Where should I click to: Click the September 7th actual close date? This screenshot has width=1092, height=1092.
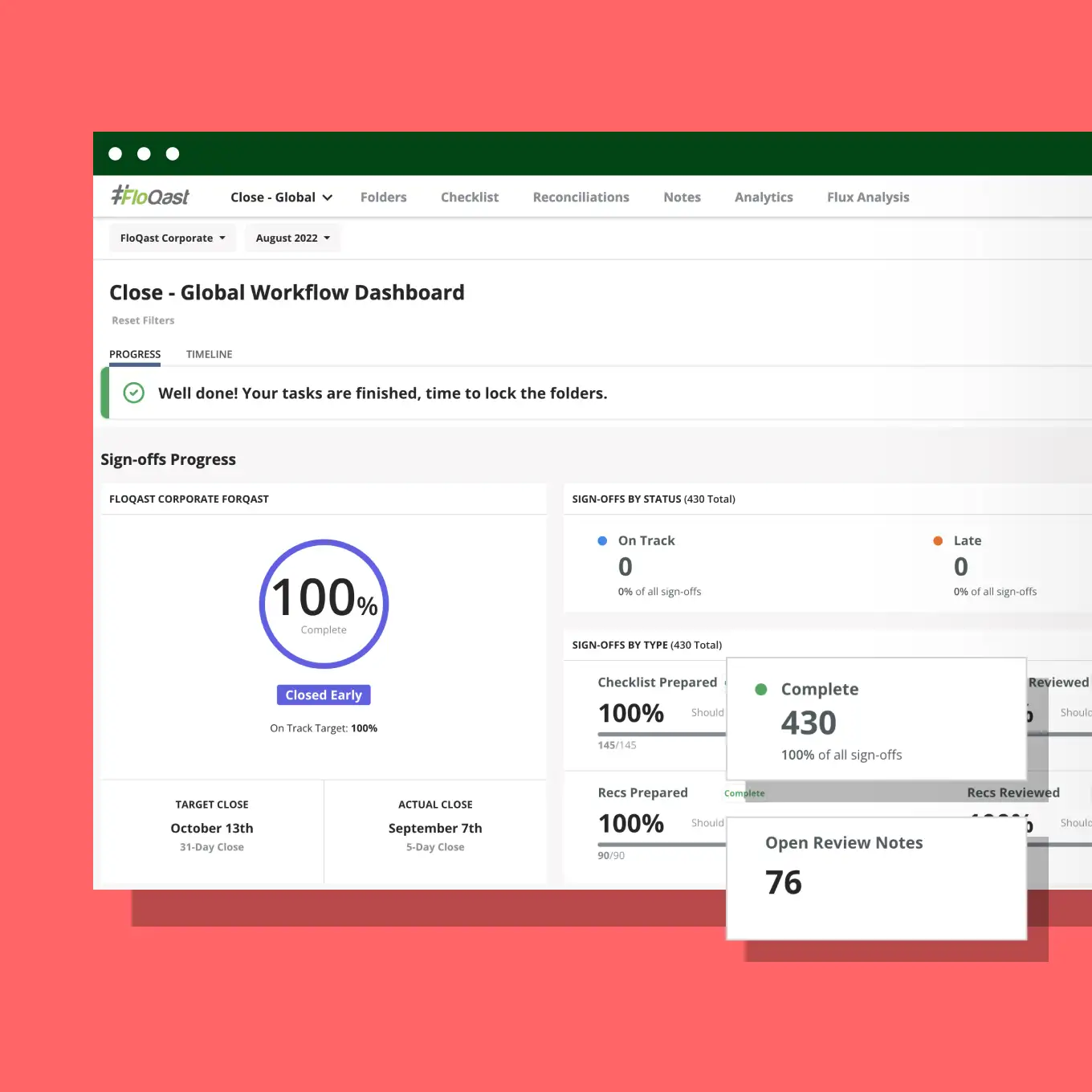click(x=435, y=829)
